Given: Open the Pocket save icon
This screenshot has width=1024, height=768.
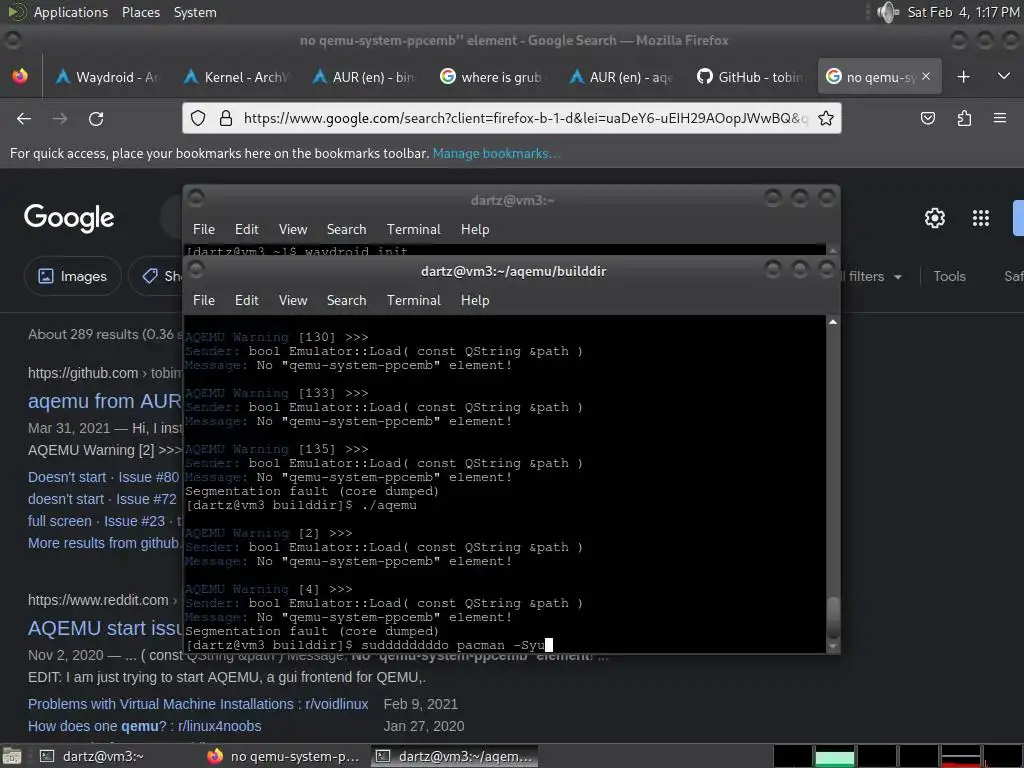Looking at the screenshot, I should pos(927,118).
